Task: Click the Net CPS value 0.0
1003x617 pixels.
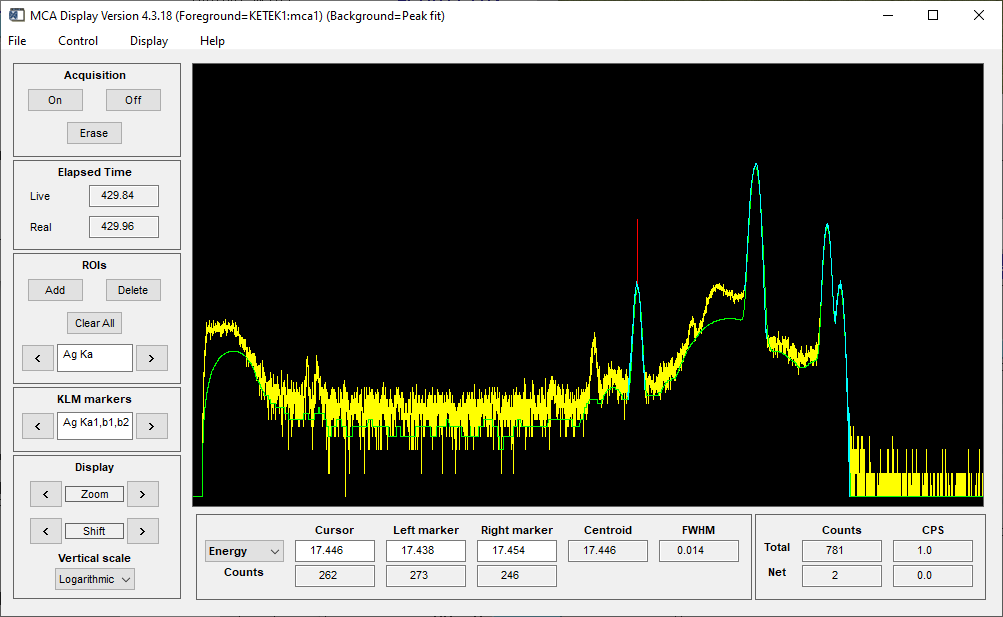Action: coord(933,575)
